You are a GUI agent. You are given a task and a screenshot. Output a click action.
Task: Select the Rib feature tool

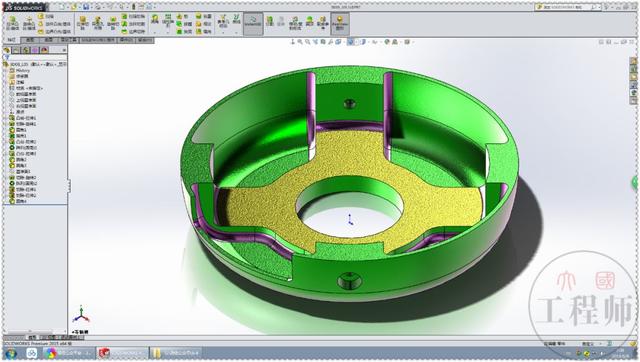click(182, 16)
